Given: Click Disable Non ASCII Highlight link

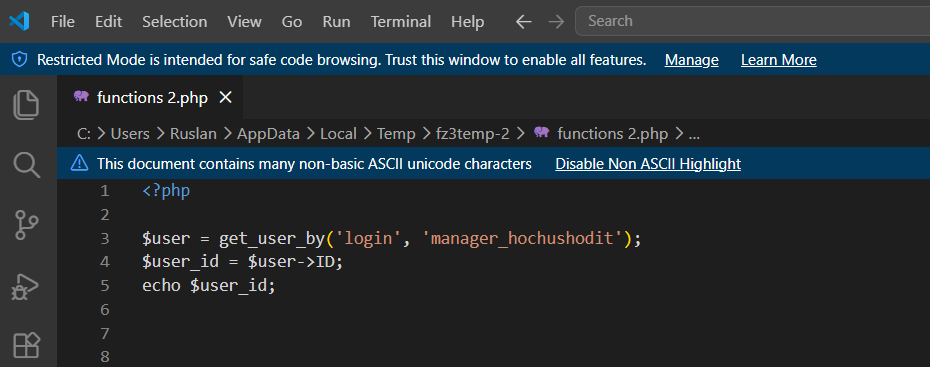Looking at the screenshot, I should tap(648, 164).
